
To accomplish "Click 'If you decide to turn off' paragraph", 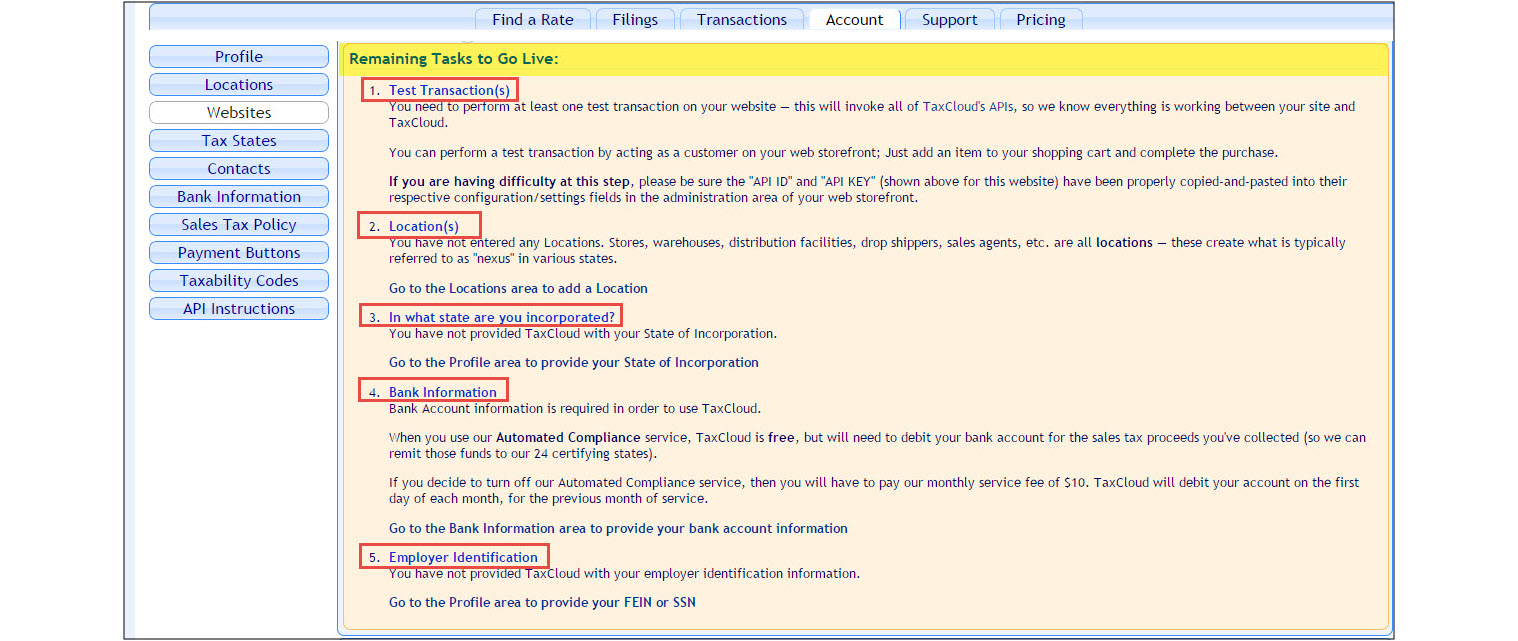I will (x=874, y=490).
